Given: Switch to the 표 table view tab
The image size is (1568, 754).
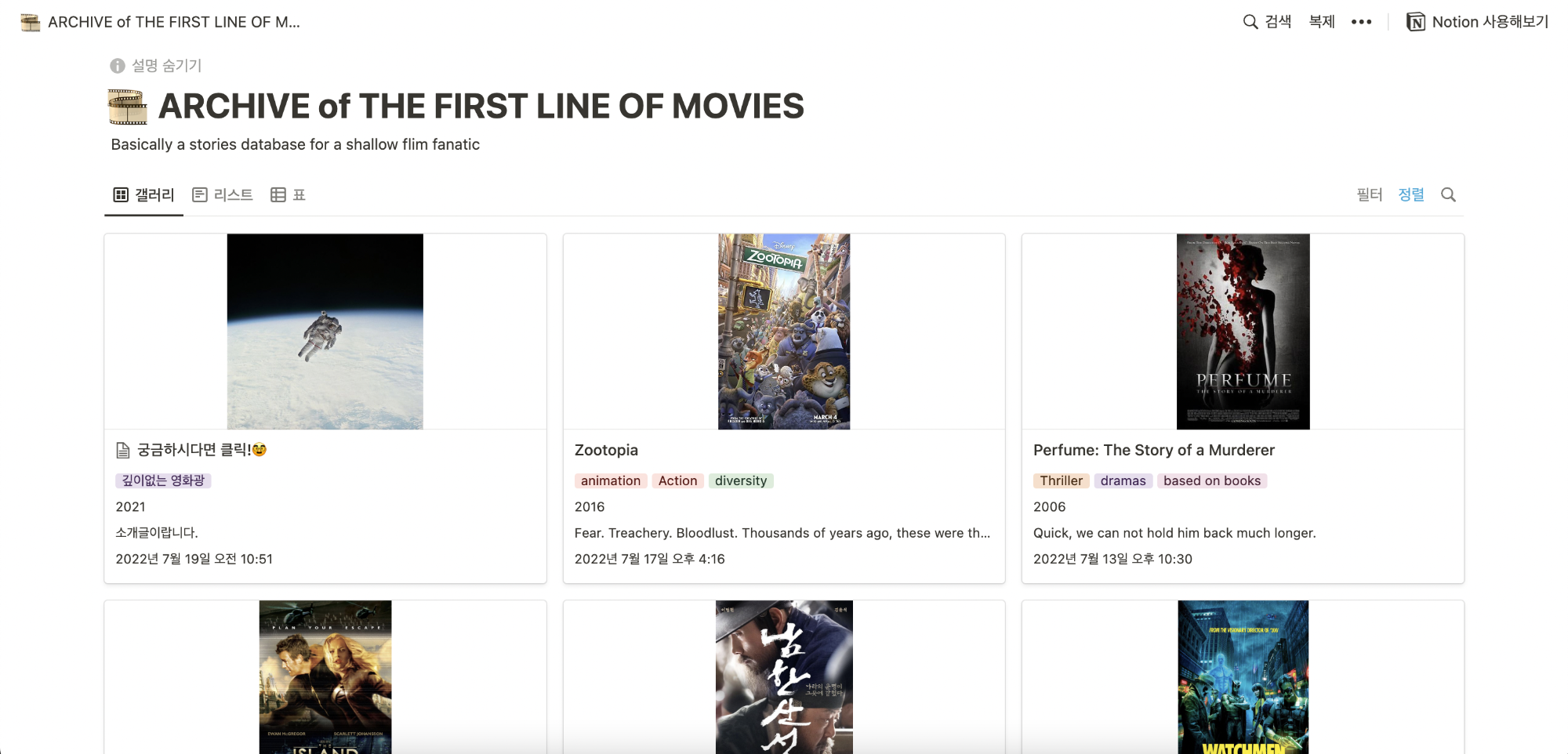Looking at the screenshot, I should pyautogui.click(x=288, y=194).
